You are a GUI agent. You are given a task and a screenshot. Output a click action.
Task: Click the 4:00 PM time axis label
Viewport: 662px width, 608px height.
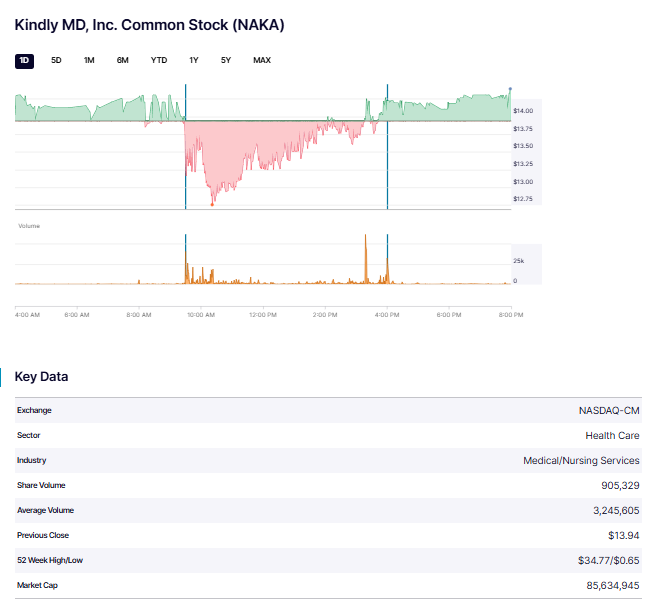pos(387,315)
